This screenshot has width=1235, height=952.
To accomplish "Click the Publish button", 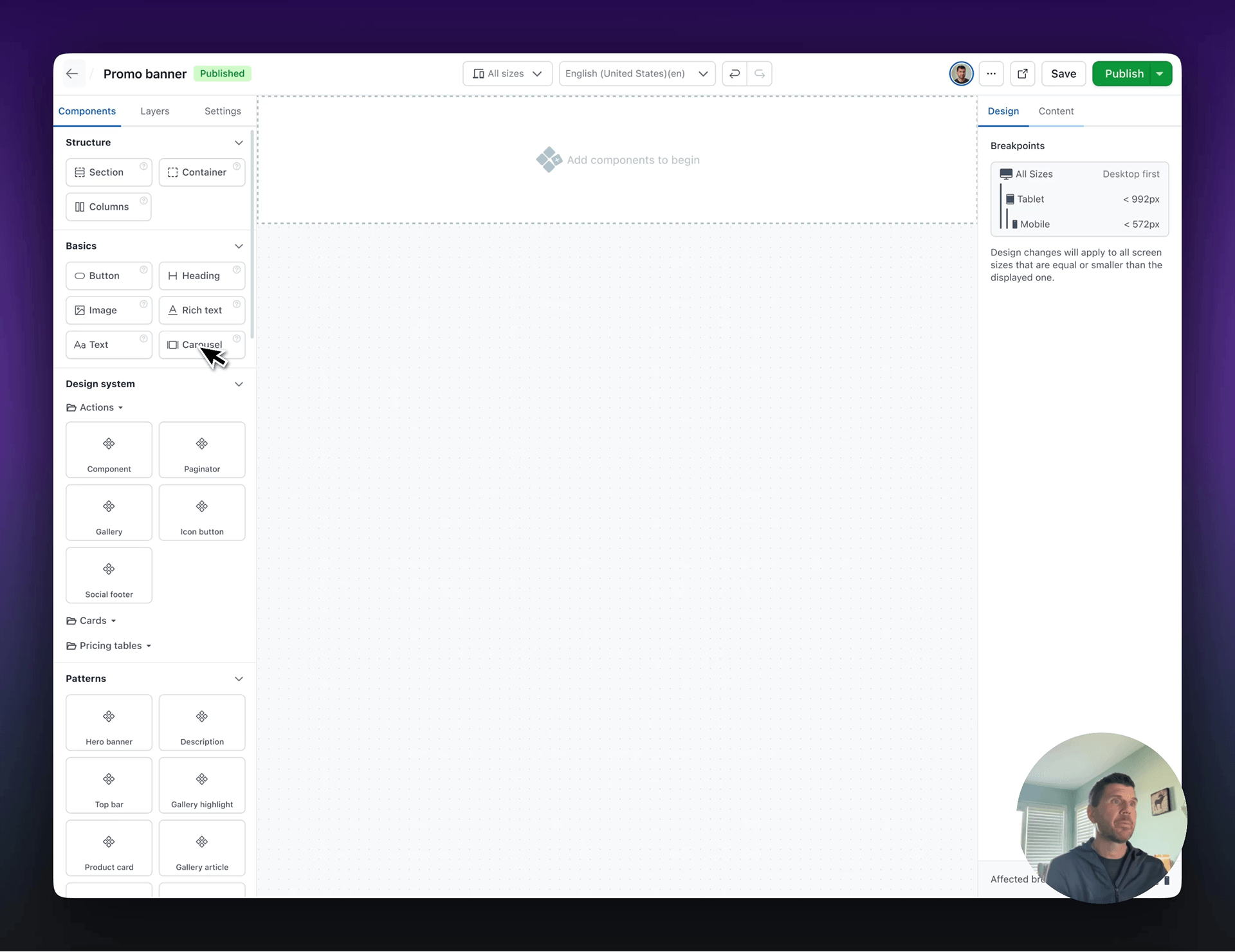I will (1124, 73).
